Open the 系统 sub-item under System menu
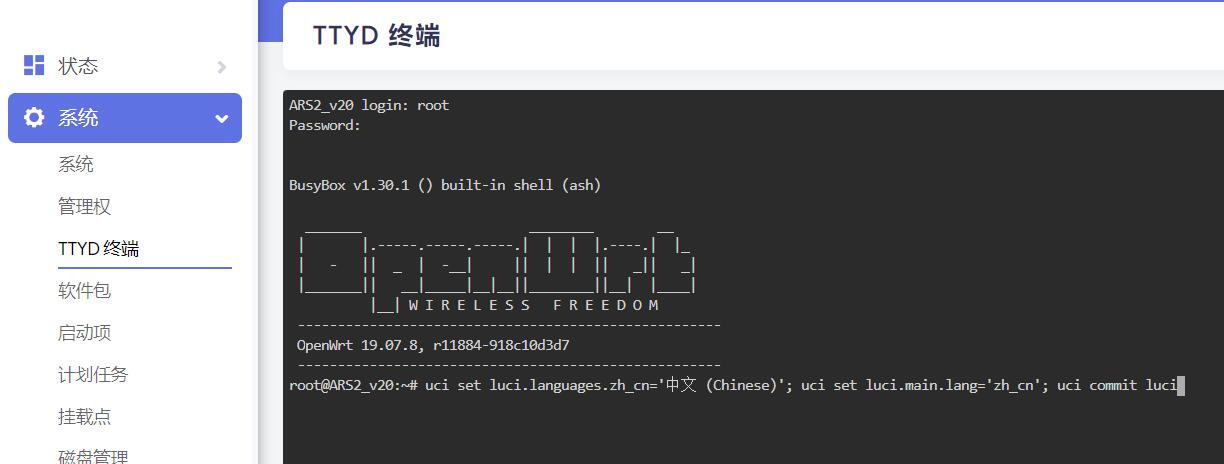The width and height of the screenshot is (1224, 464). pos(76,165)
